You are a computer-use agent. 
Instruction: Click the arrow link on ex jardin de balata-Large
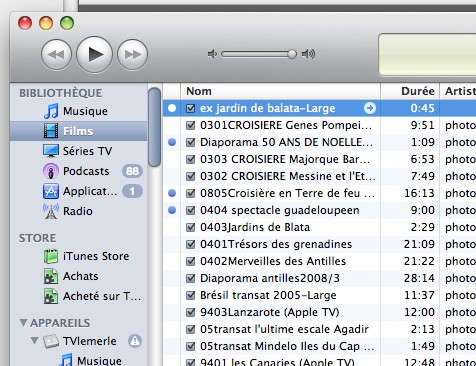370,108
